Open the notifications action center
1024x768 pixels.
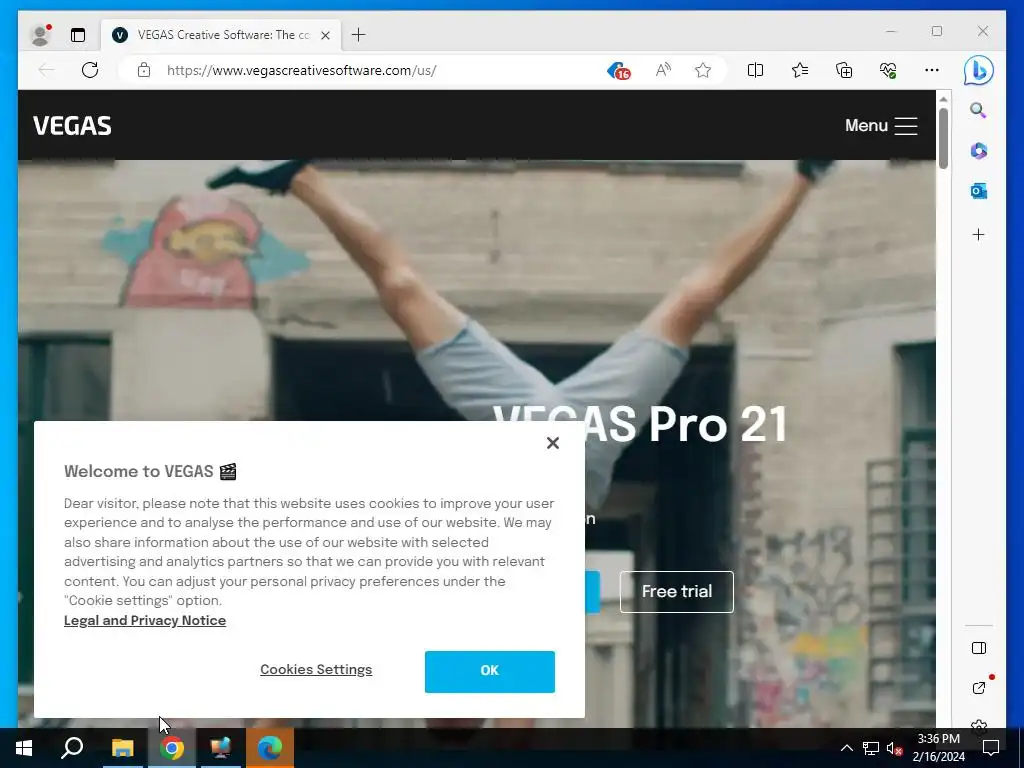click(991, 748)
